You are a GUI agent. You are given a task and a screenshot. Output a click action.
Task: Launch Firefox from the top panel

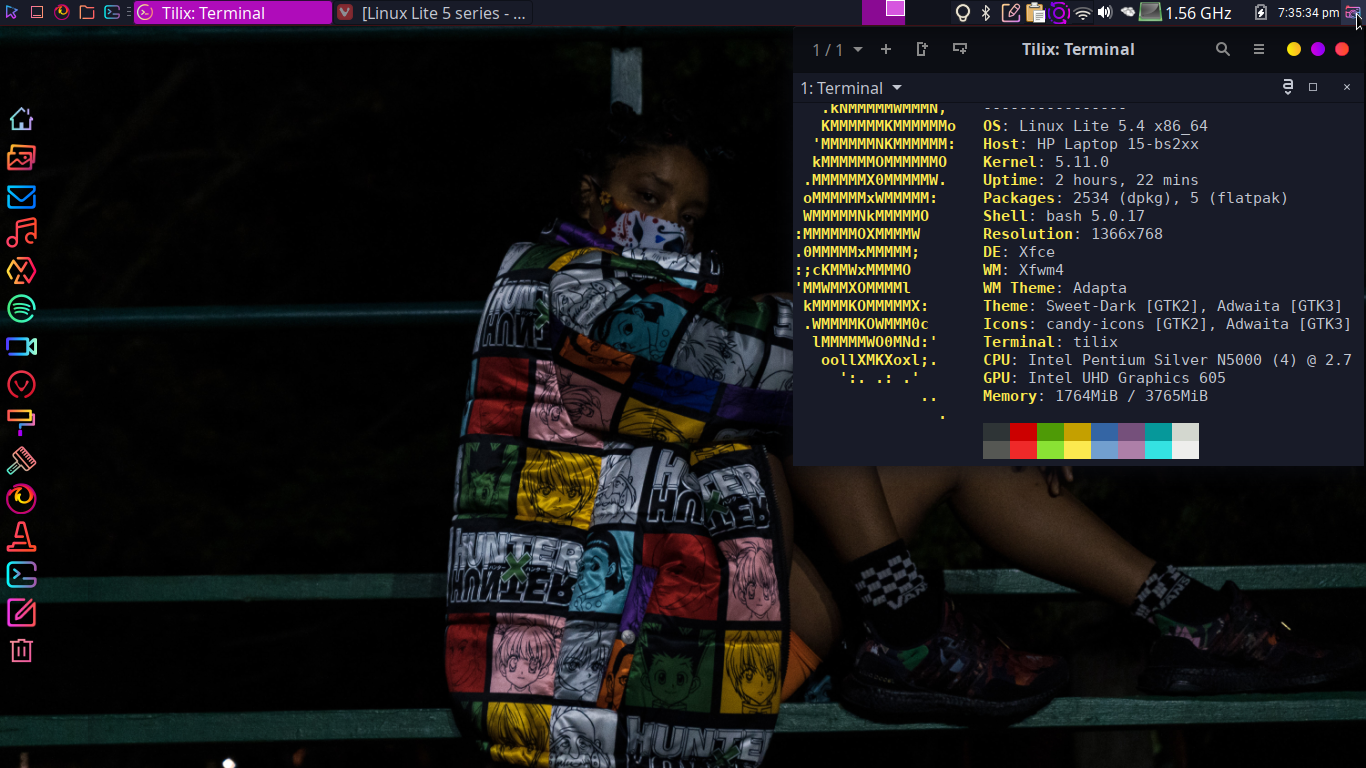pos(62,12)
